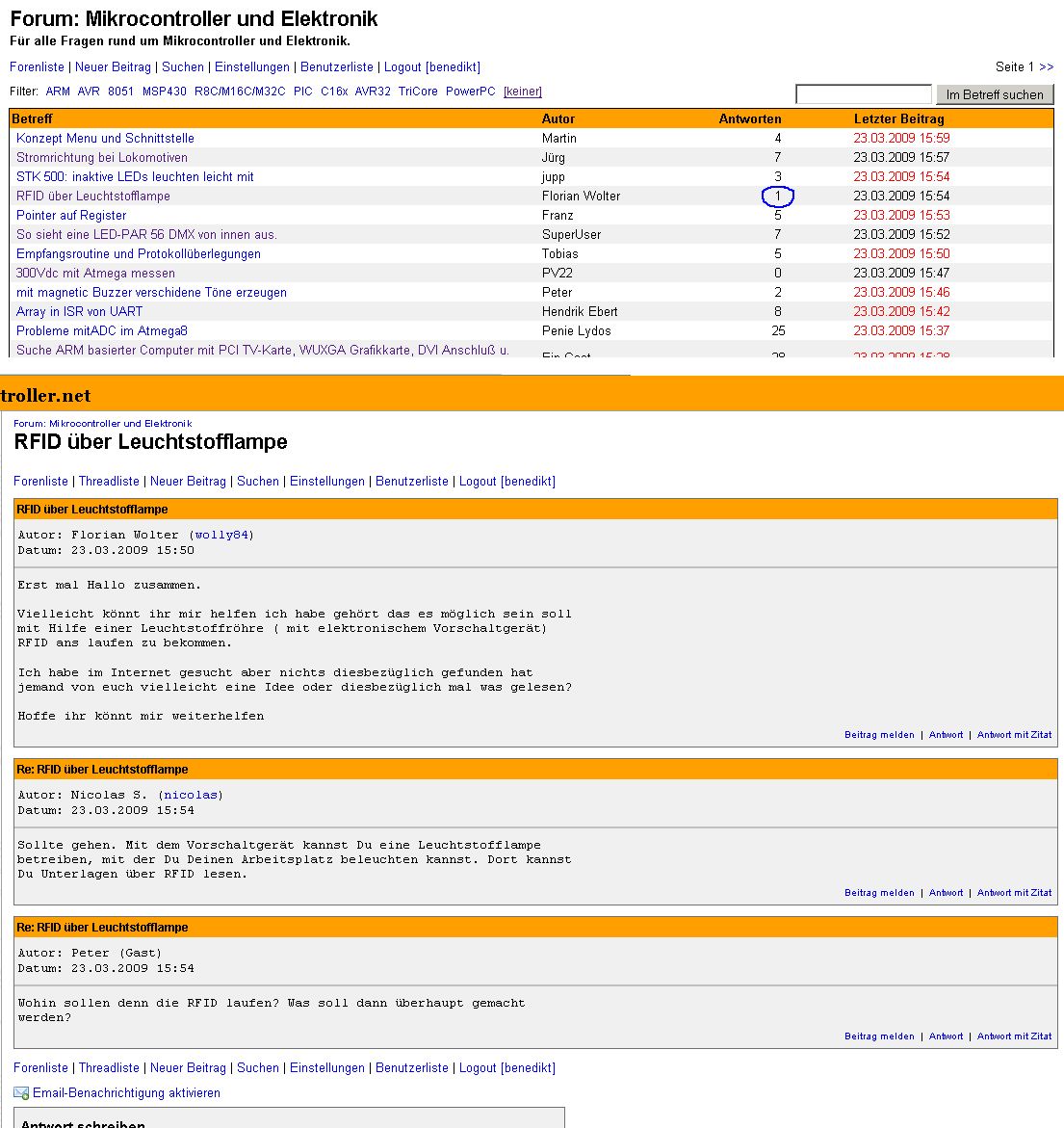The width and height of the screenshot is (1064, 1128).
Task: Apply the C16x filter
Action: tap(333, 92)
